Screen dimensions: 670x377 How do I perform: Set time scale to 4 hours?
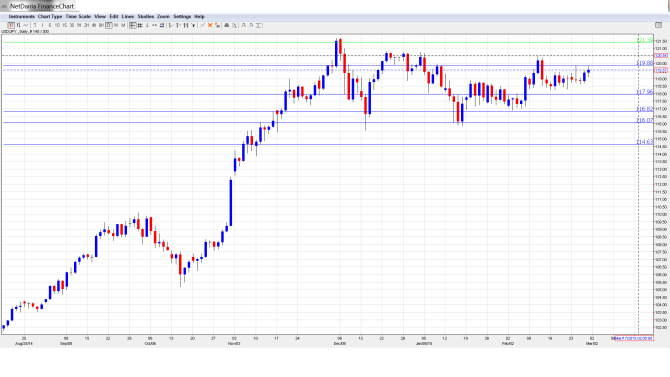point(94,25)
